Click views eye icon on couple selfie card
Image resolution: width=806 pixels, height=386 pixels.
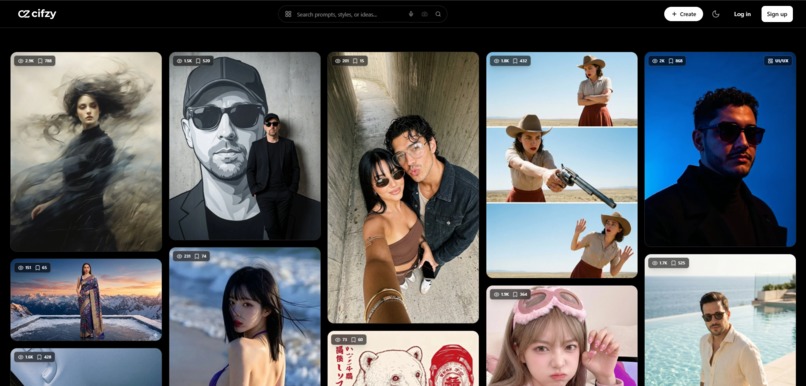point(338,61)
